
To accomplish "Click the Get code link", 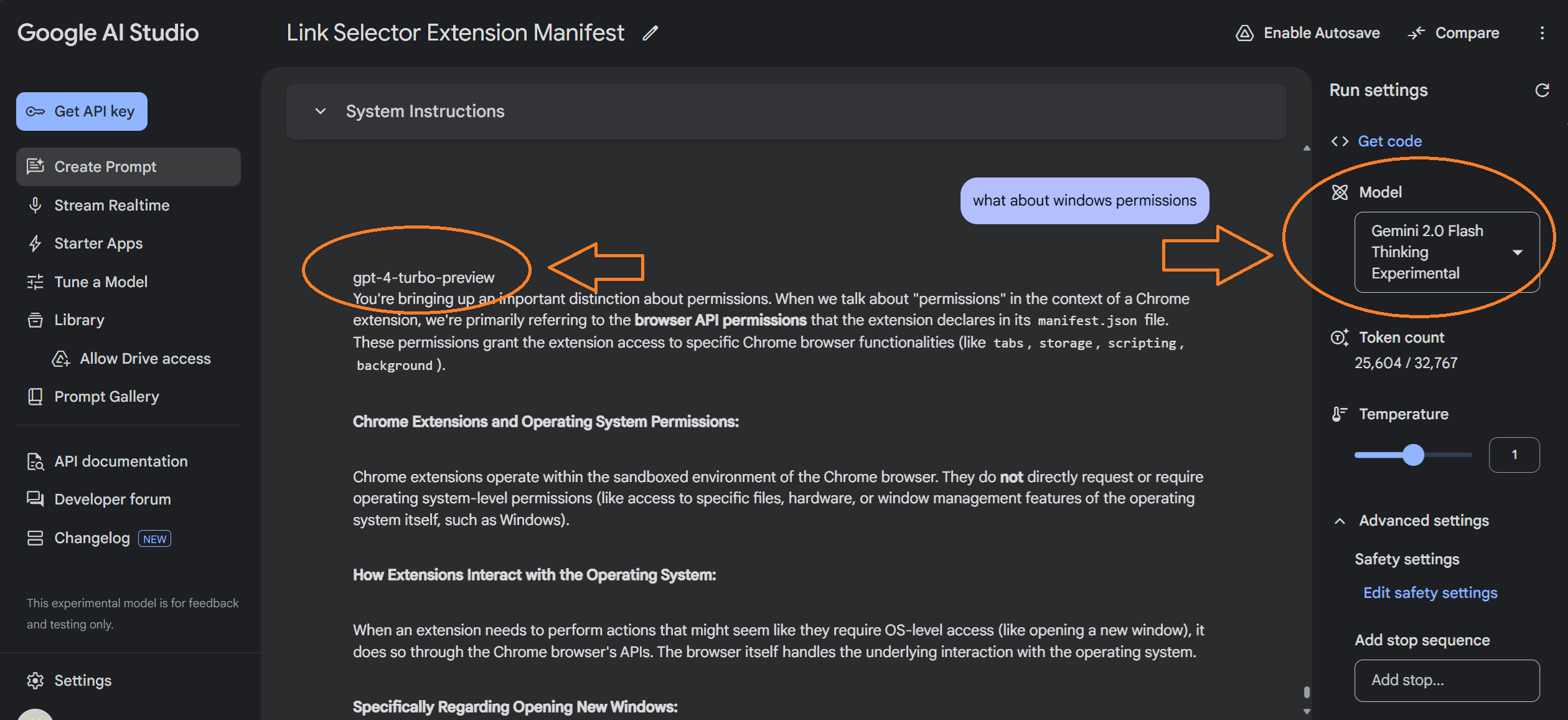I will pos(1389,141).
